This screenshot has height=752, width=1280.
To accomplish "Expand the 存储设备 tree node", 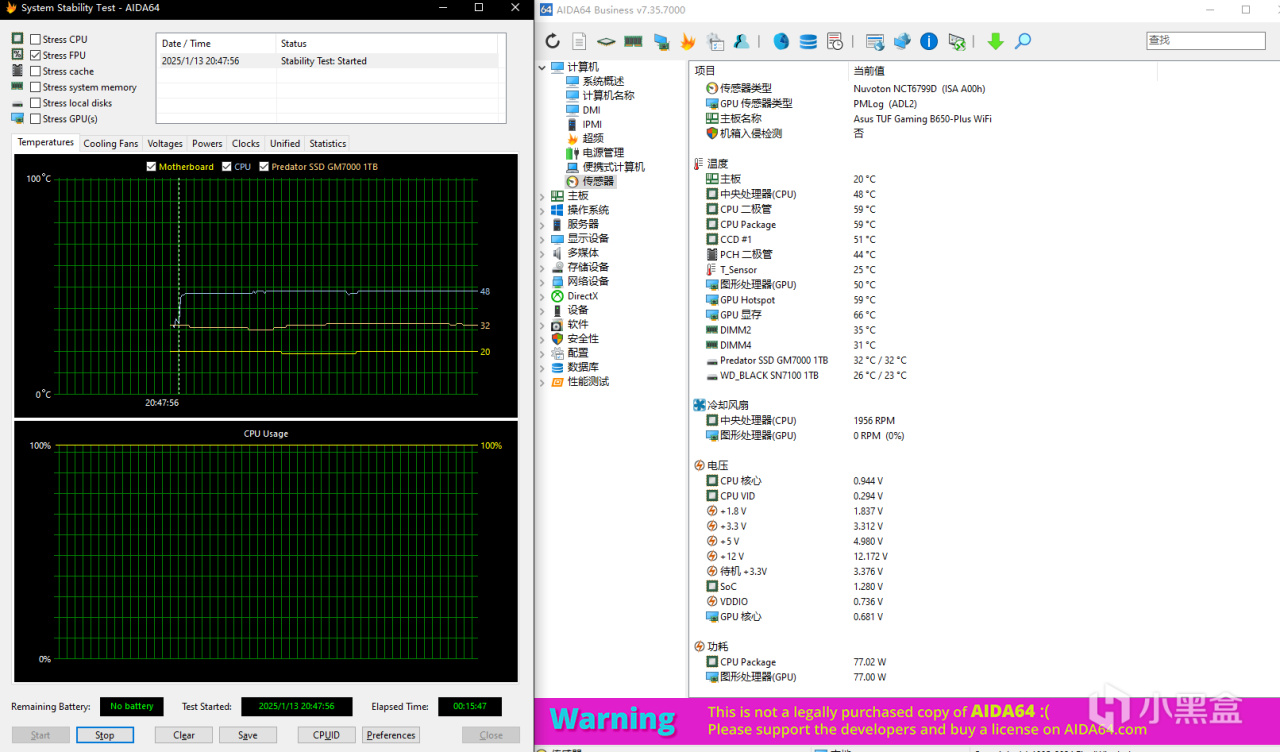I will point(543,267).
